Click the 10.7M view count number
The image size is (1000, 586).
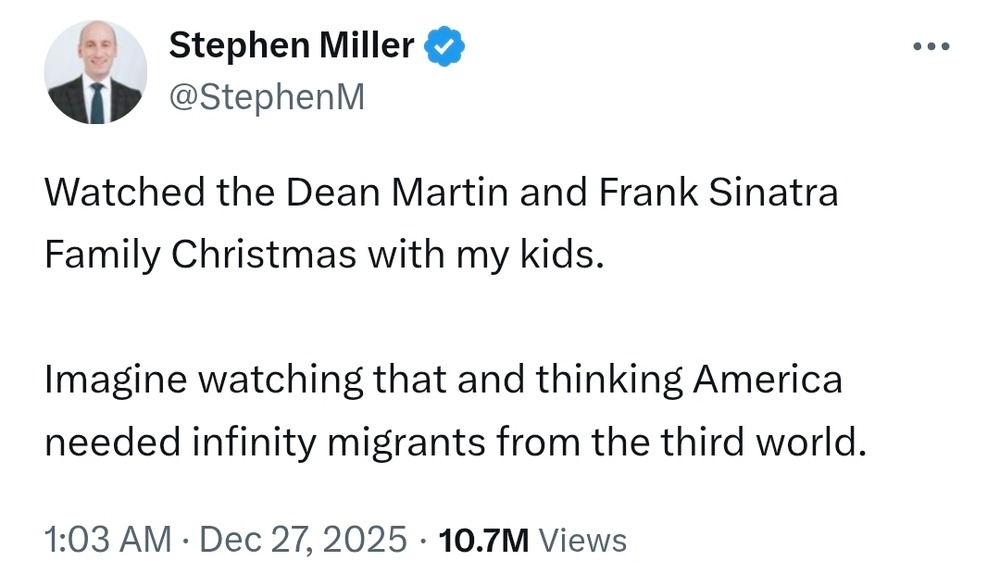484,540
